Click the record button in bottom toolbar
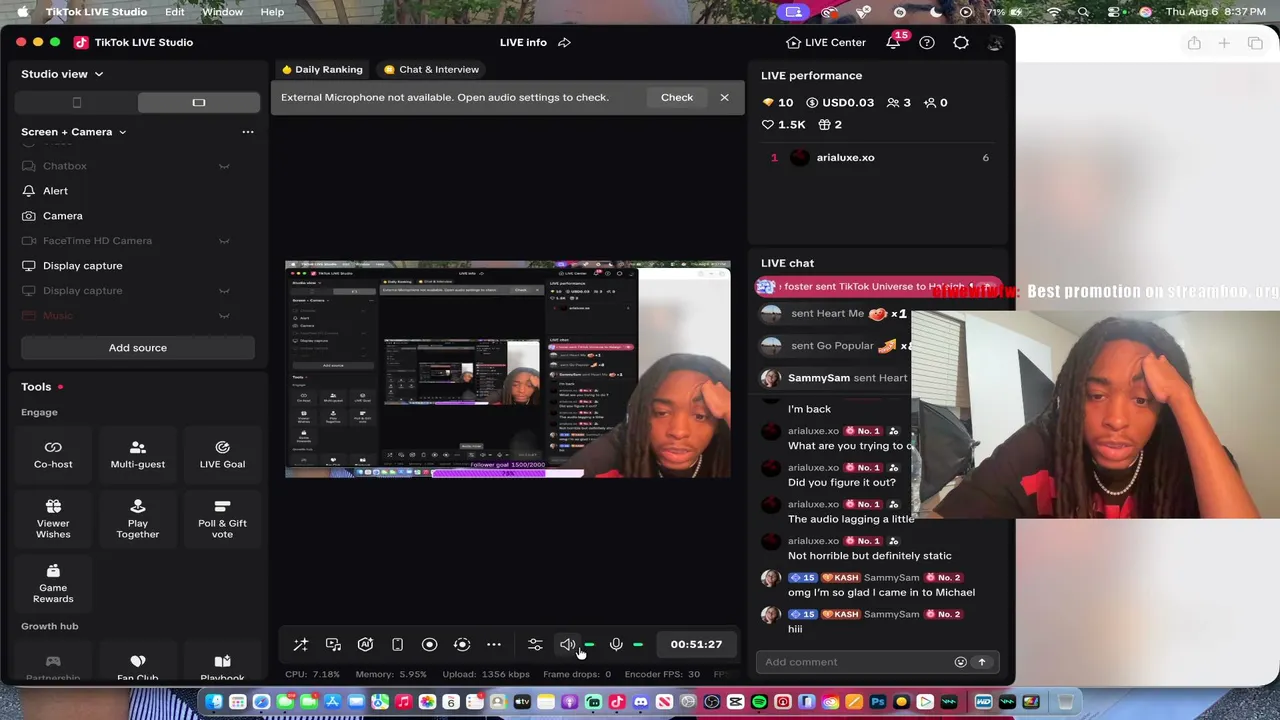 click(x=430, y=645)
